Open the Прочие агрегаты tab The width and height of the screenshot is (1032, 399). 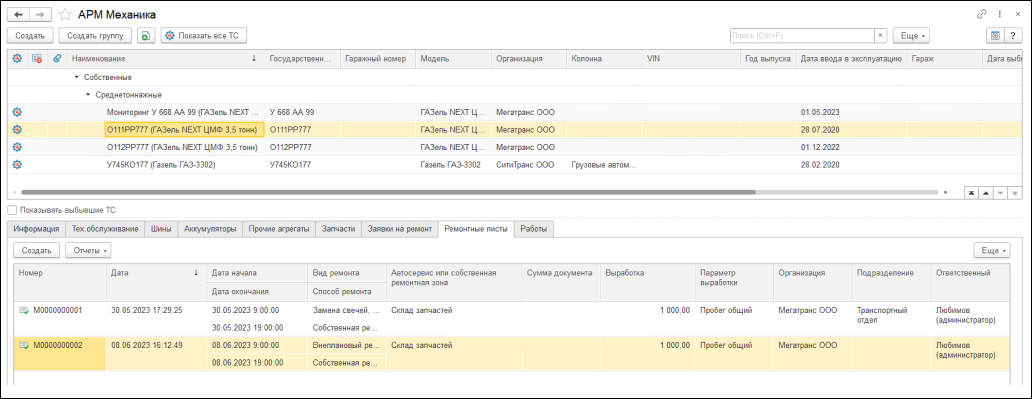click(279, 228)
